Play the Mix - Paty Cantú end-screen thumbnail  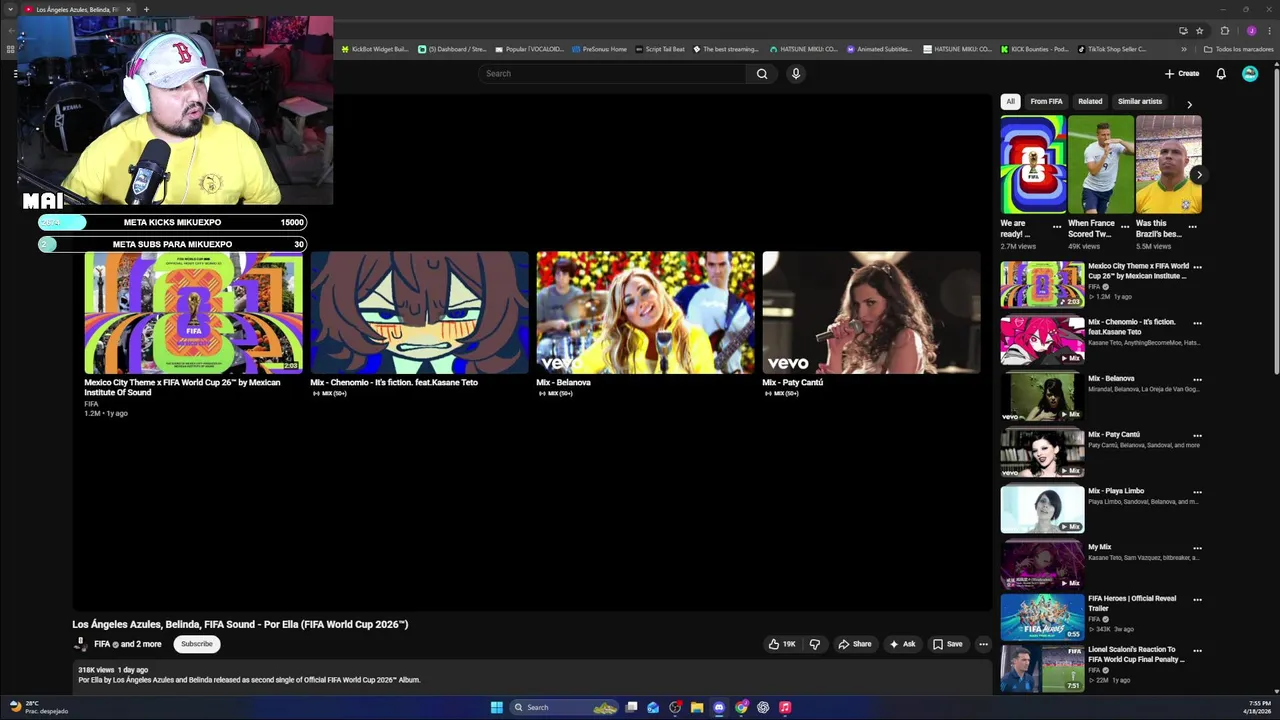click(871, 312)
